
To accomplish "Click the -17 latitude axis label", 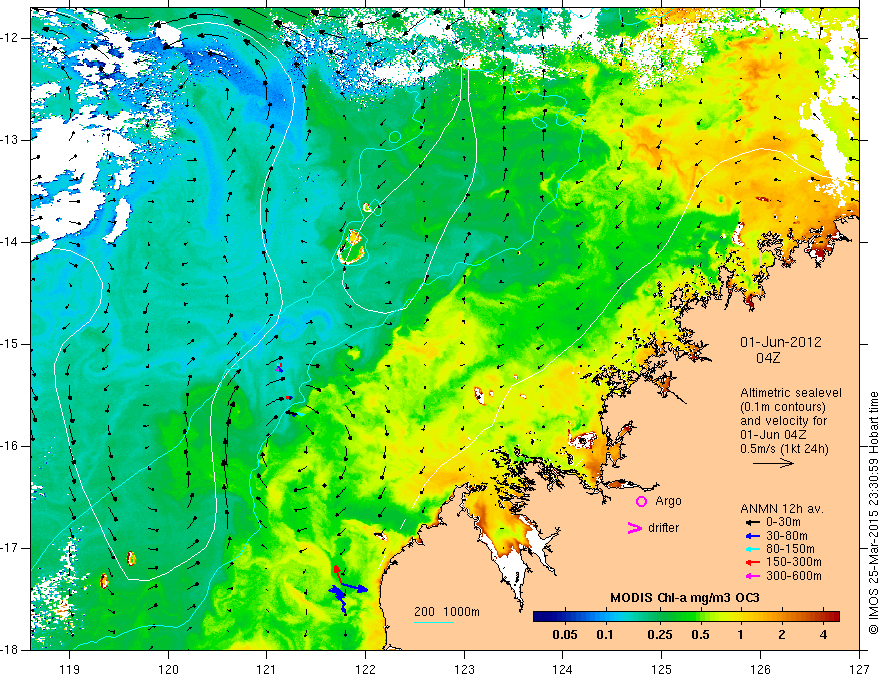I will [x=10, y=548].
